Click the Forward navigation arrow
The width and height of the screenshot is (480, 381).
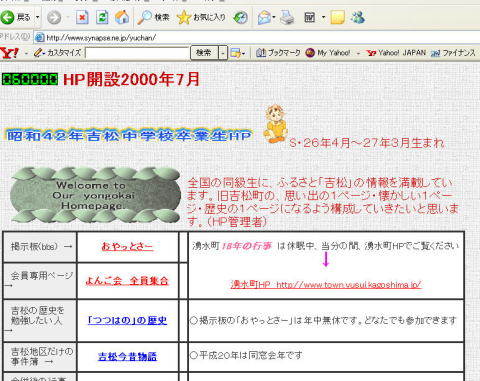54,17
